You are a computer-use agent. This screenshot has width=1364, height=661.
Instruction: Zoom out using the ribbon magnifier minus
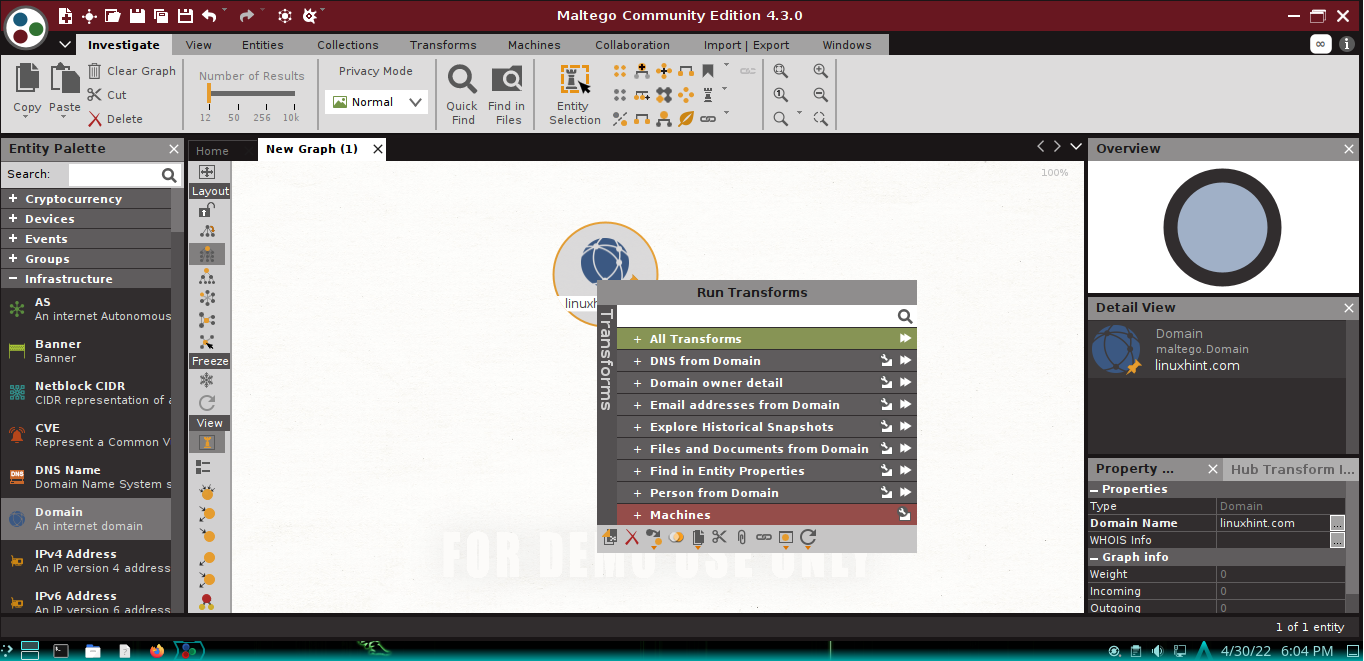click(x=821, y=95)
